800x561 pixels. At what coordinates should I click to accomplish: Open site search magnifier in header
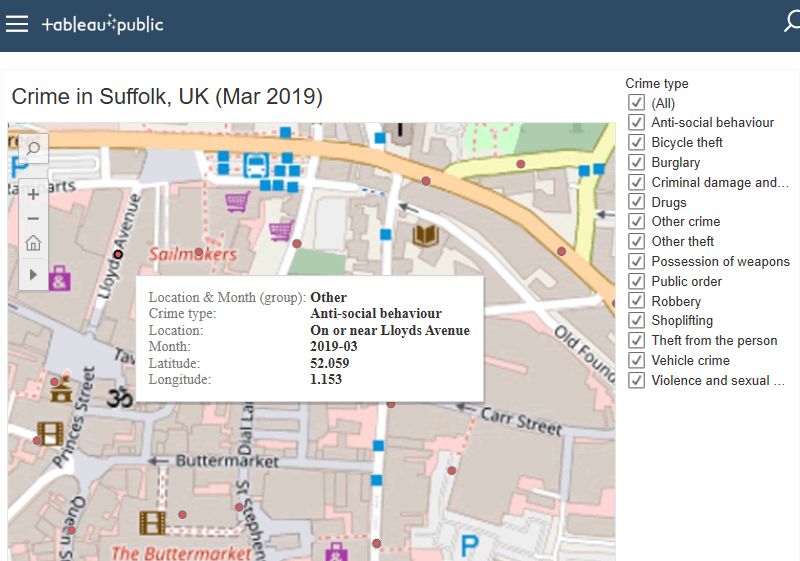point(791,22)
